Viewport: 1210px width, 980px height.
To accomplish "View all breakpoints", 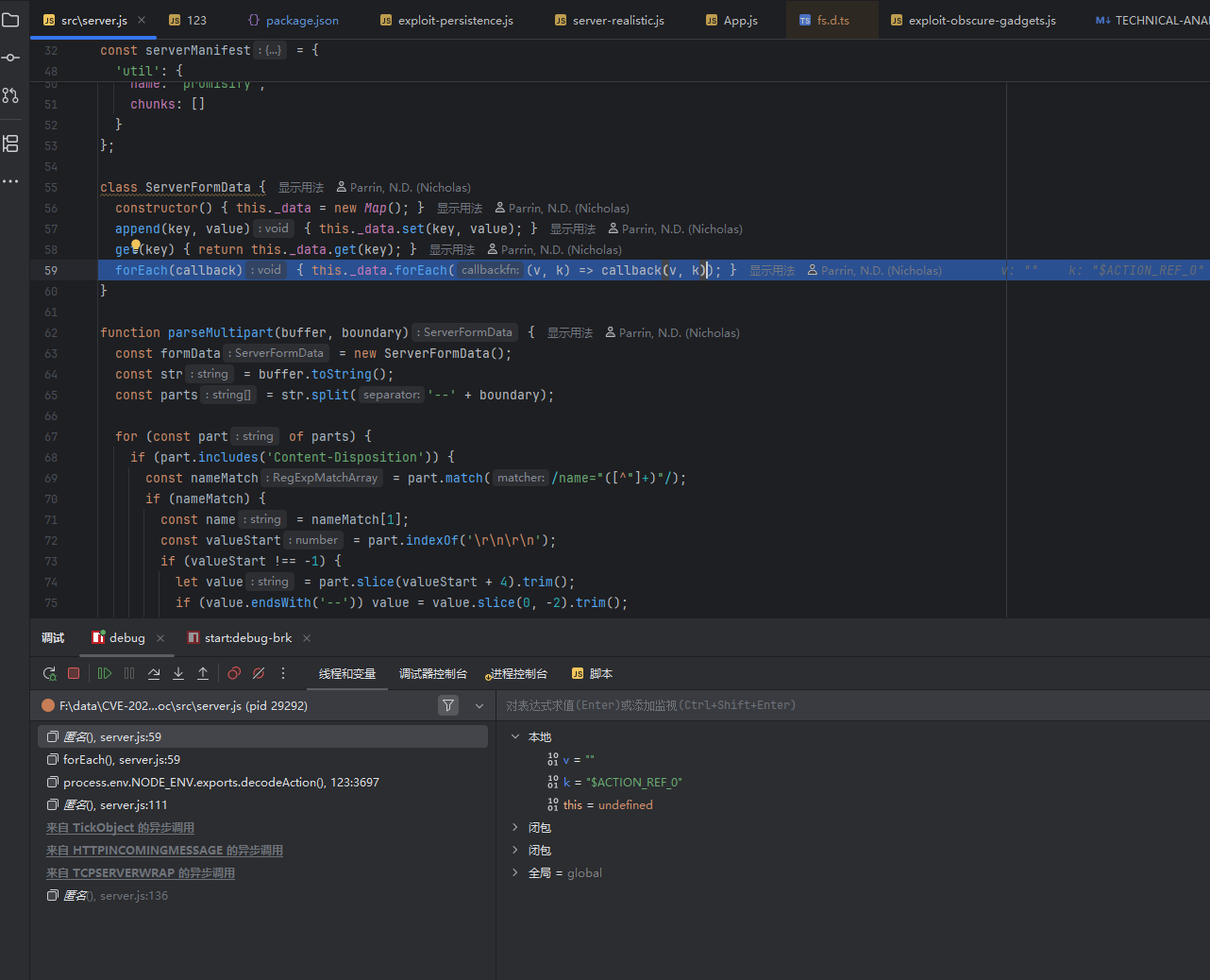I will click(x=234, y=673).
